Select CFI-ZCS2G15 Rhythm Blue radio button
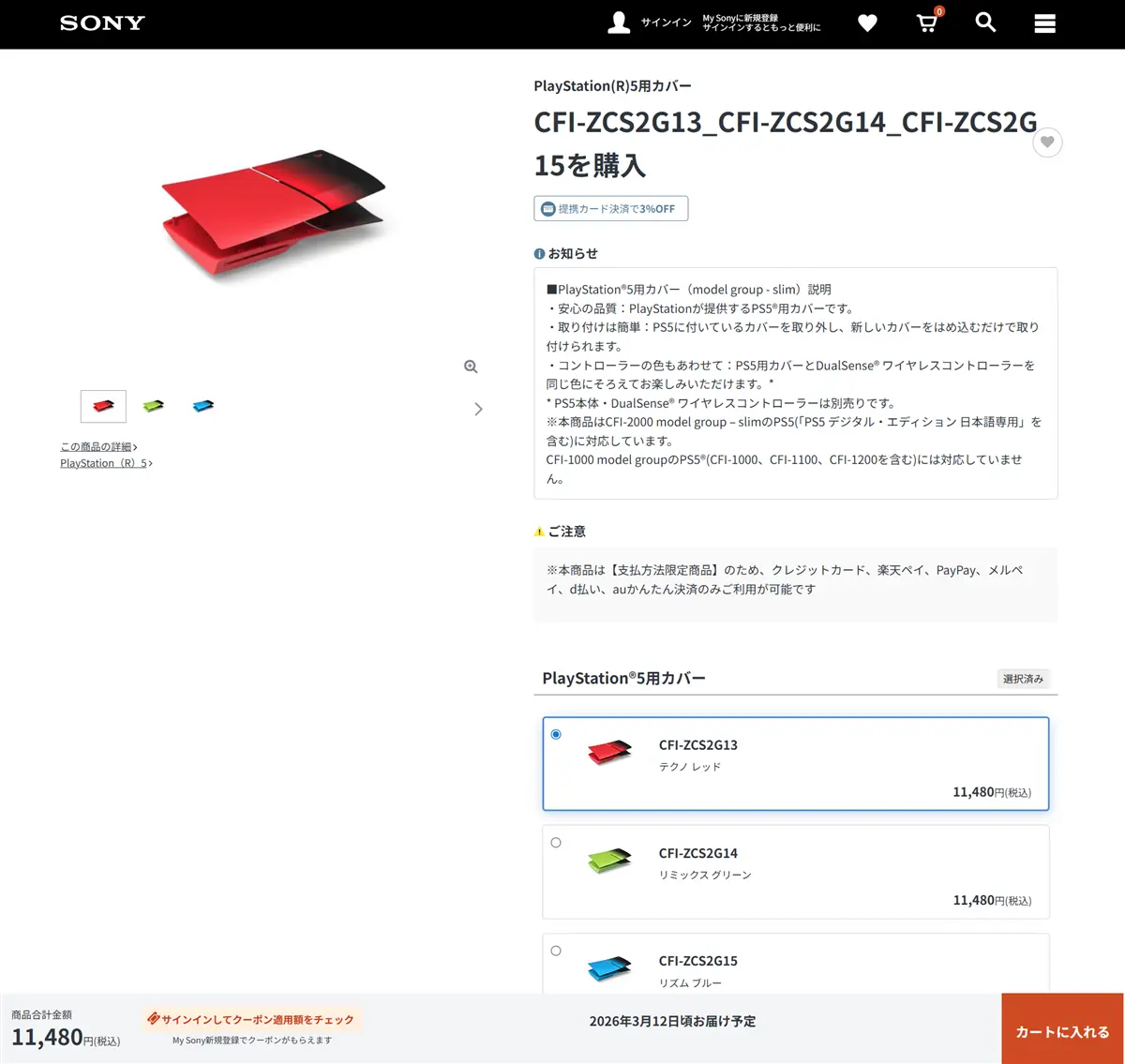The image size is (1125, 1064). pos(556,951)
